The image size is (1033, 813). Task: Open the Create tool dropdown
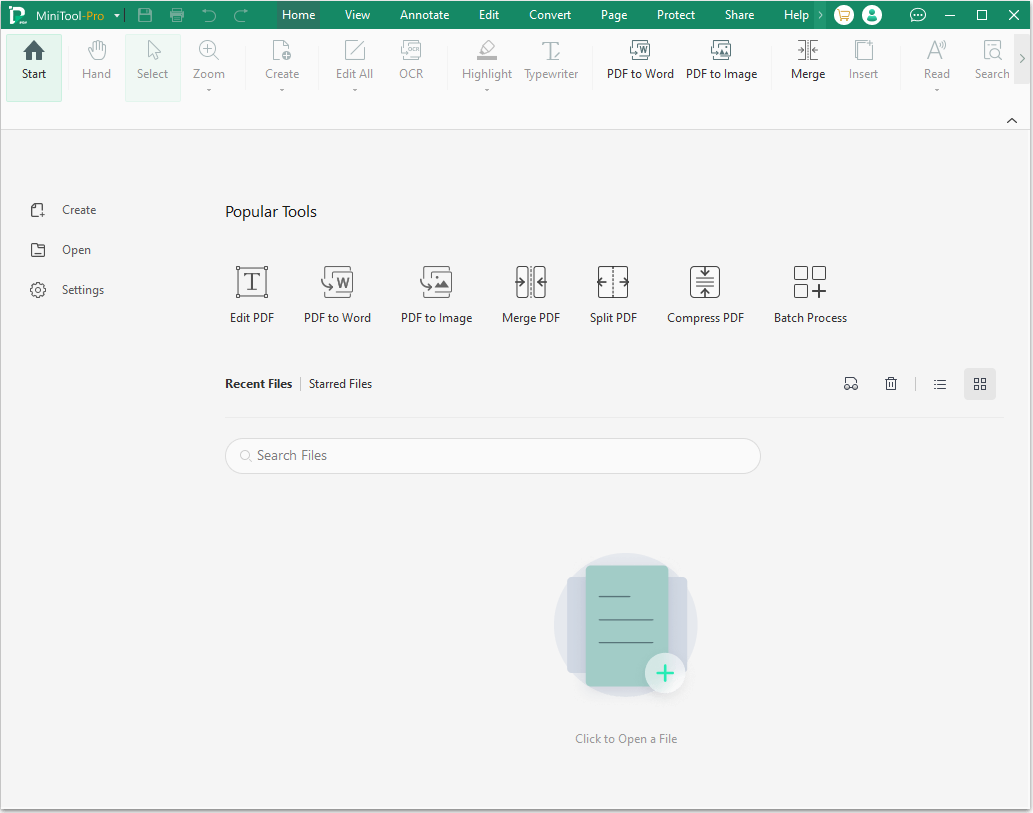(x=281, y=88)
